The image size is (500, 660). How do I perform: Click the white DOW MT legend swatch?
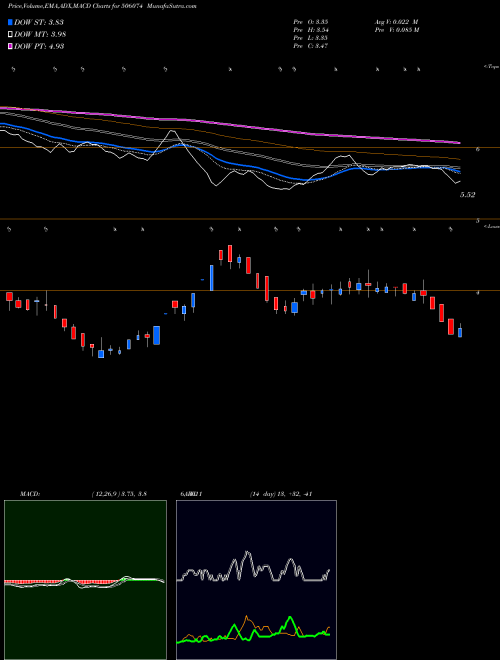10,35
